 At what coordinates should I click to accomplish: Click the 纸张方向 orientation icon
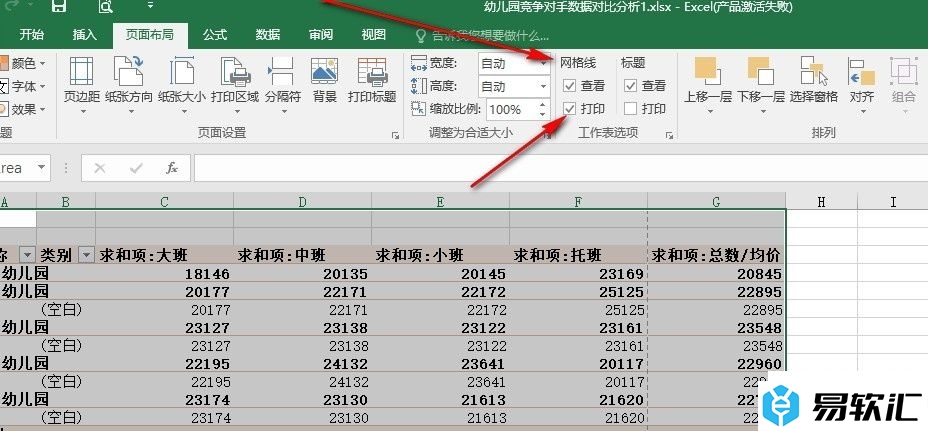click(129, 80)
